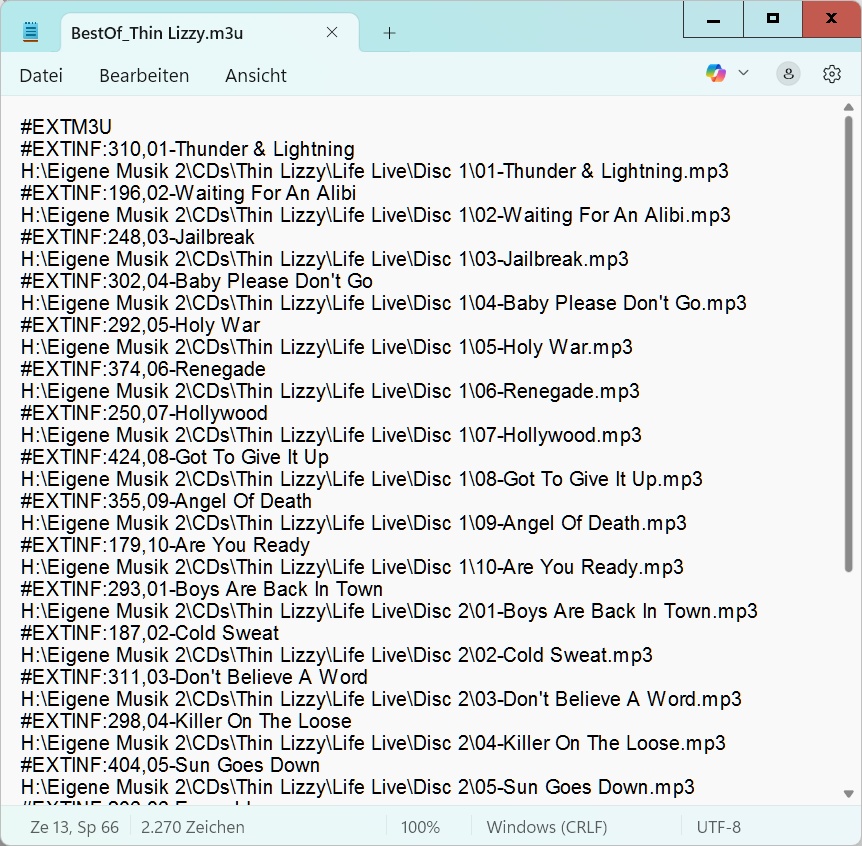Open the Datei menu
This screenshot has height=846, width=862.
click(x=41, y=75)
